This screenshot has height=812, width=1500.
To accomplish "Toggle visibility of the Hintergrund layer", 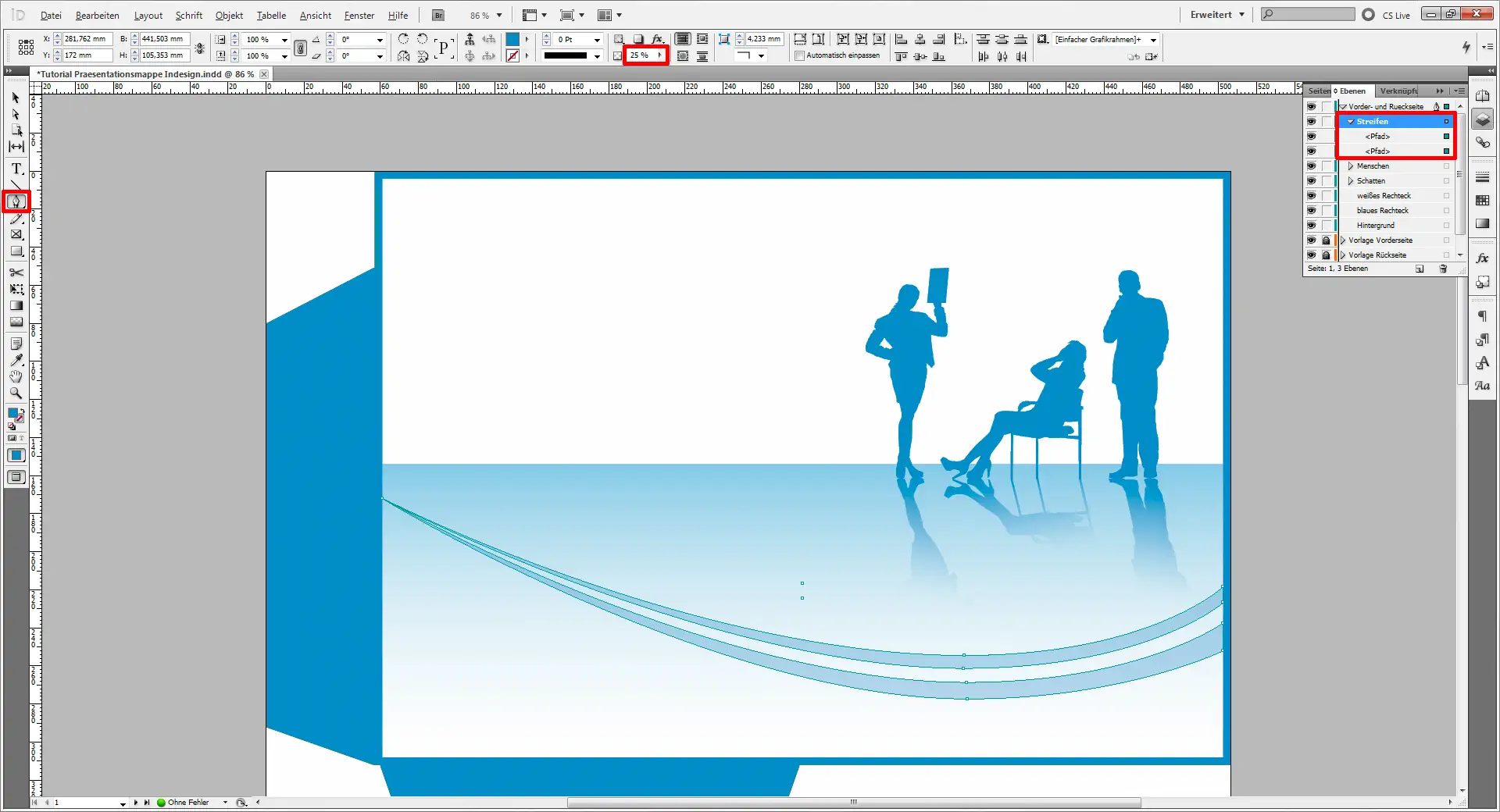I will (1312, 225).
